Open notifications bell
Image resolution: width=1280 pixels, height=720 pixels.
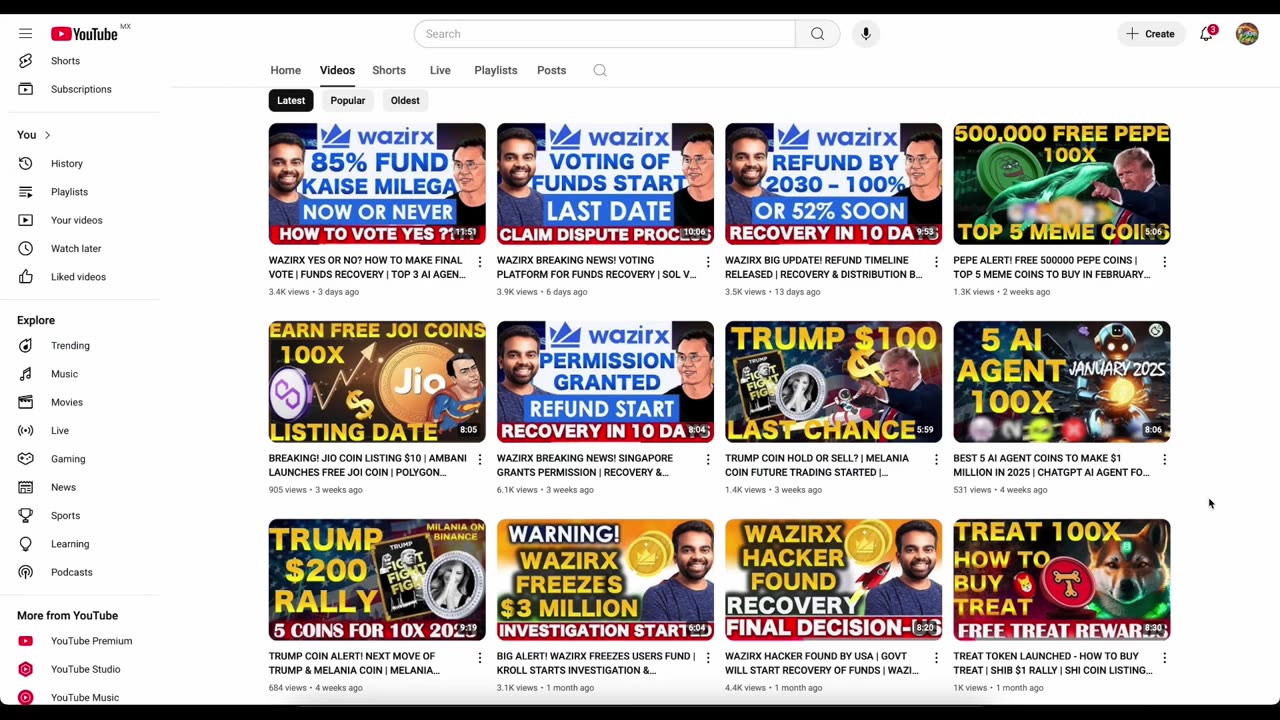click(x=1207, y=34)
